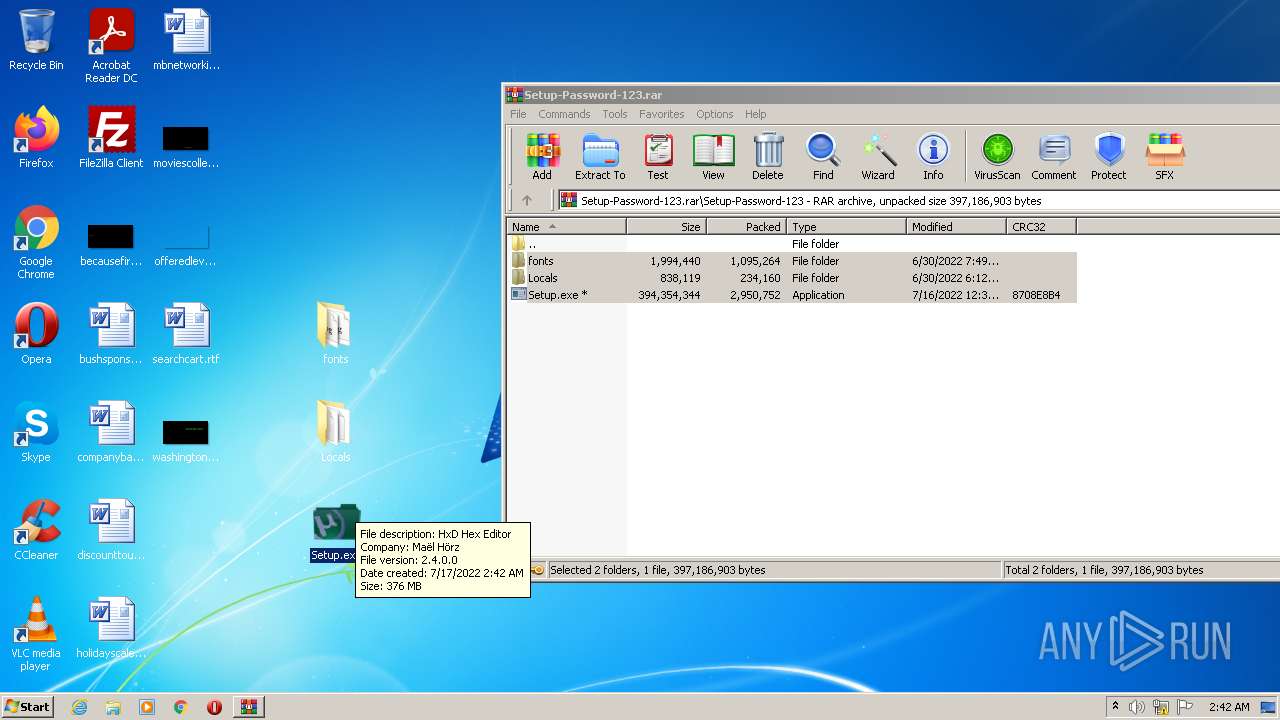The height and width of the screenshot is (720, 1280).
Task: Sort by the Packed column header
Action: pyautogui.click(x=746, y=227)
